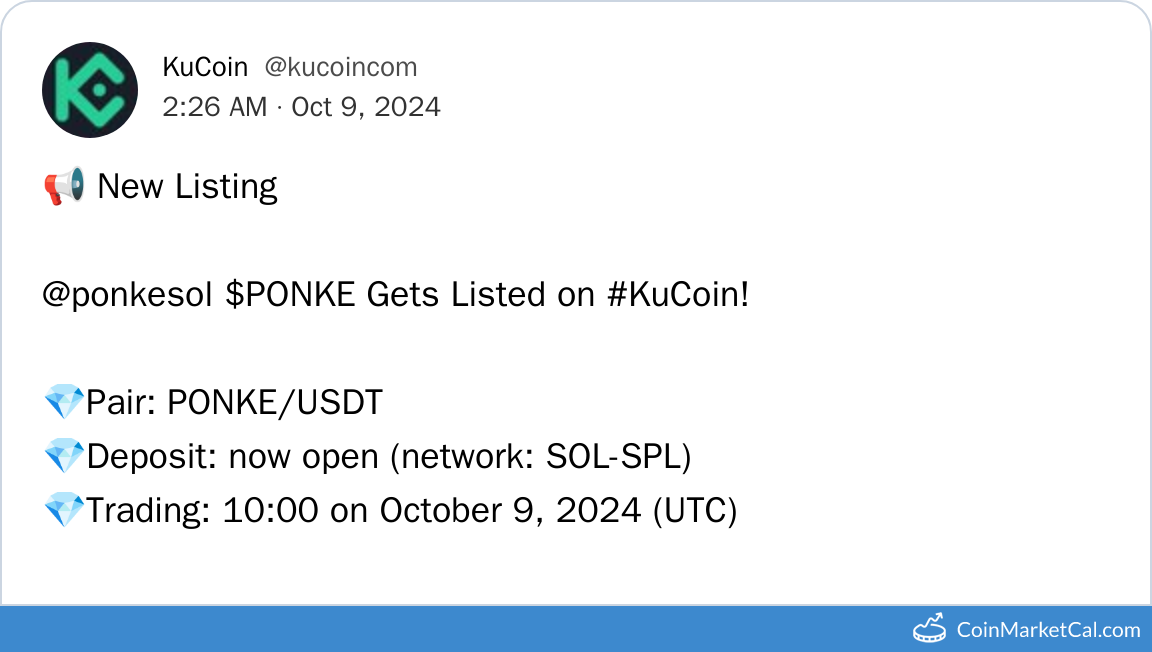The height and width of the screenshot is (652, 1152).
Task: Click the CoinMarketCal logo icon
Action: [x=929, y=629]
